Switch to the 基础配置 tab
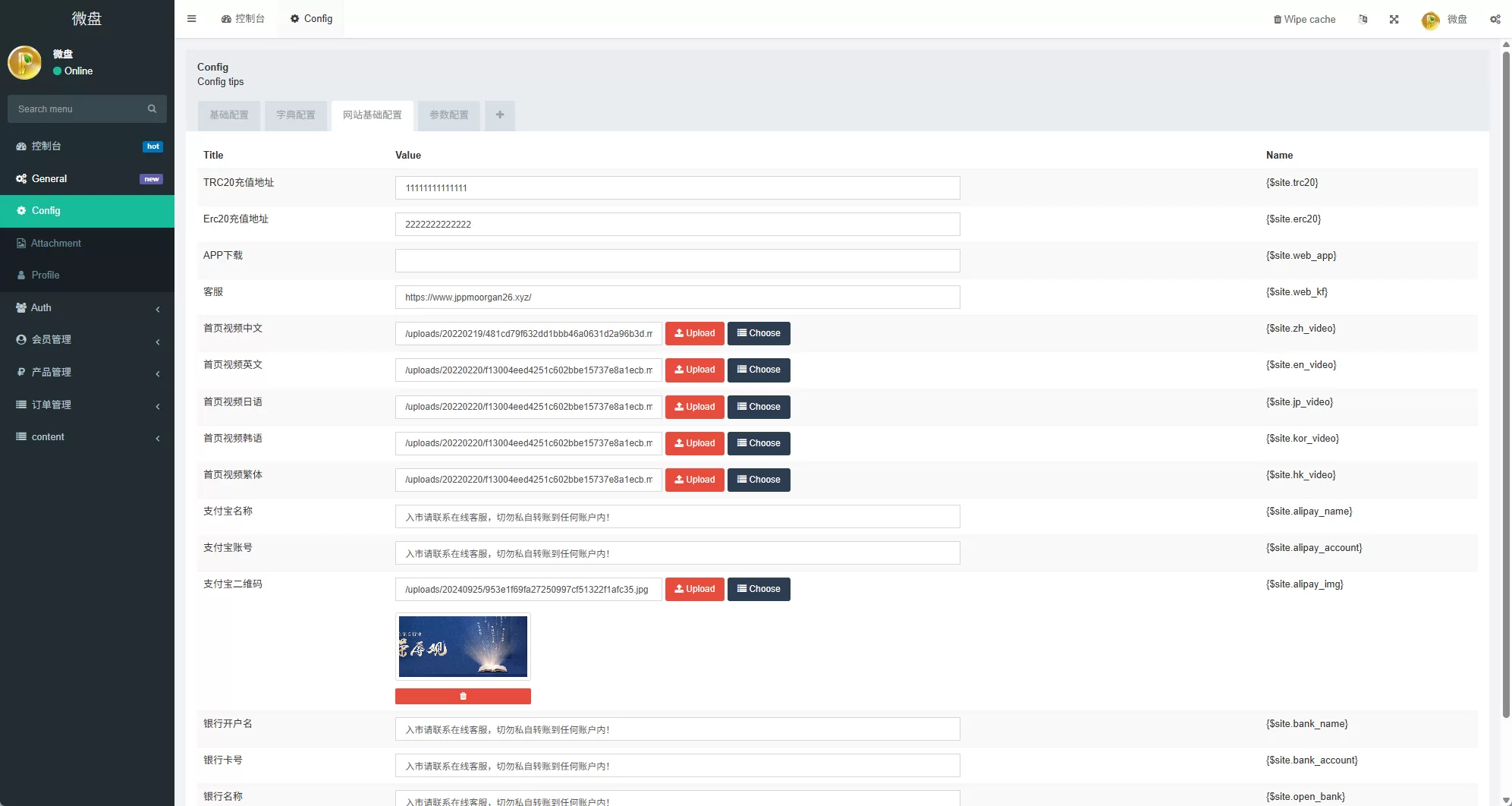The image size is (1512, 806). [x=229, y=115]
